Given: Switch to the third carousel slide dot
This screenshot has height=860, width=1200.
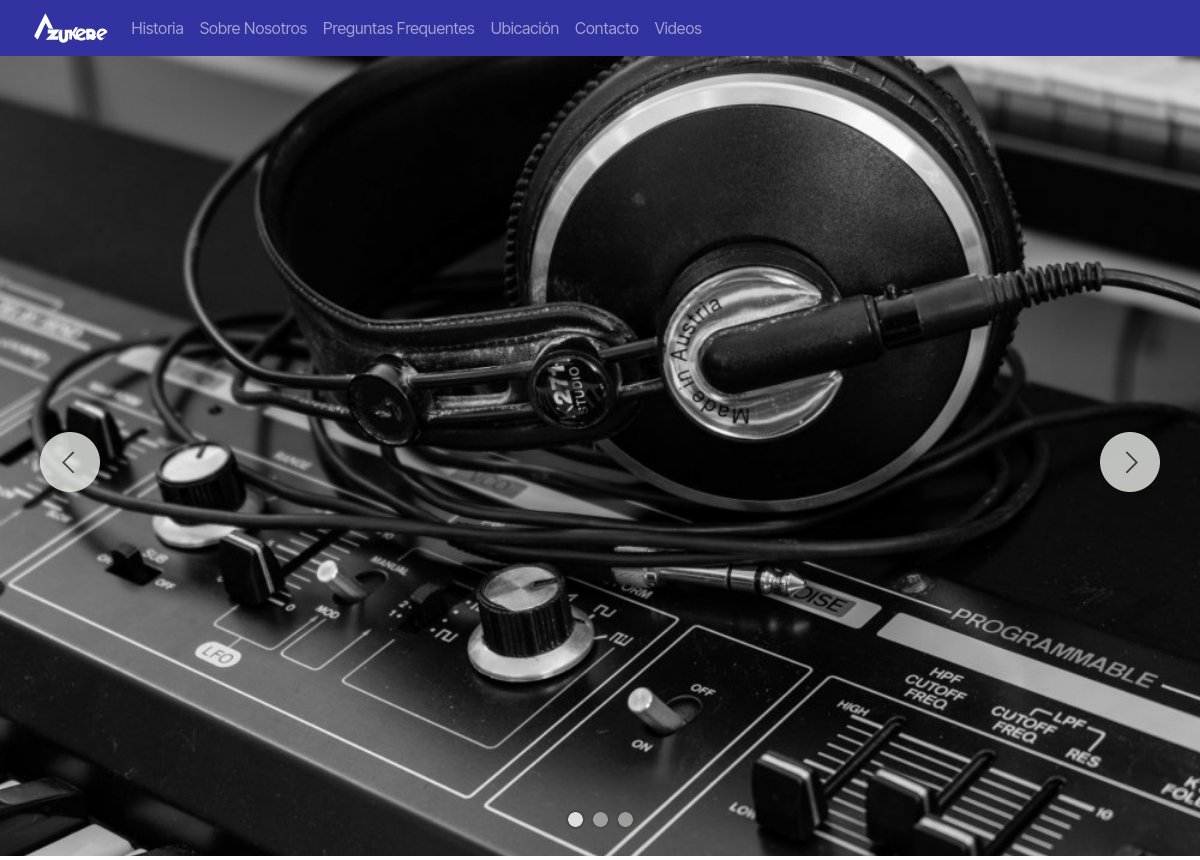Looking at the screenshot, I should click(x=625, y=820).
